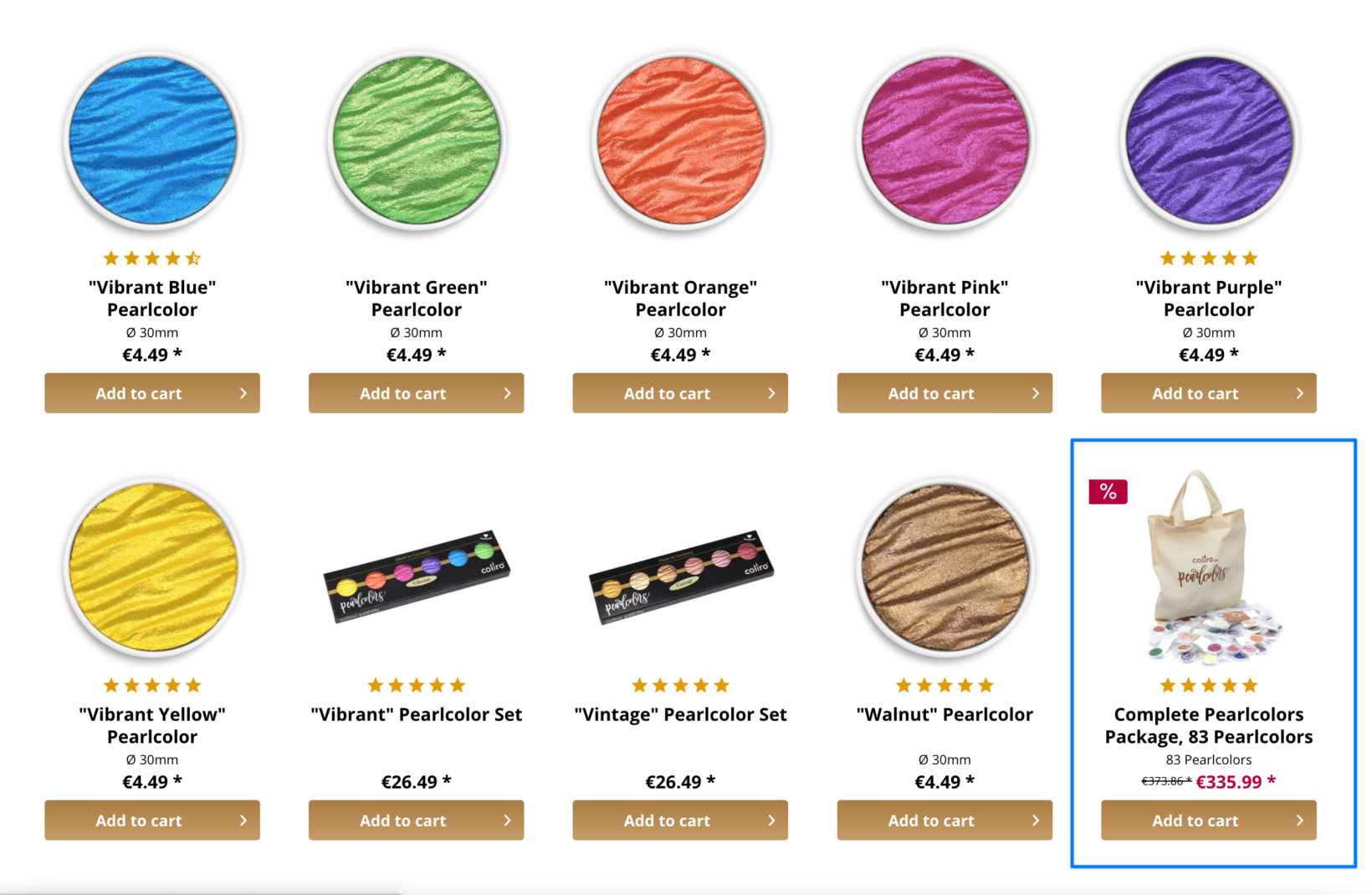Add the Vintage Pearlcolor Set to cart
Image resolution: width=1372 pixels, height=895 pixels.
click(x=679, y=820)
